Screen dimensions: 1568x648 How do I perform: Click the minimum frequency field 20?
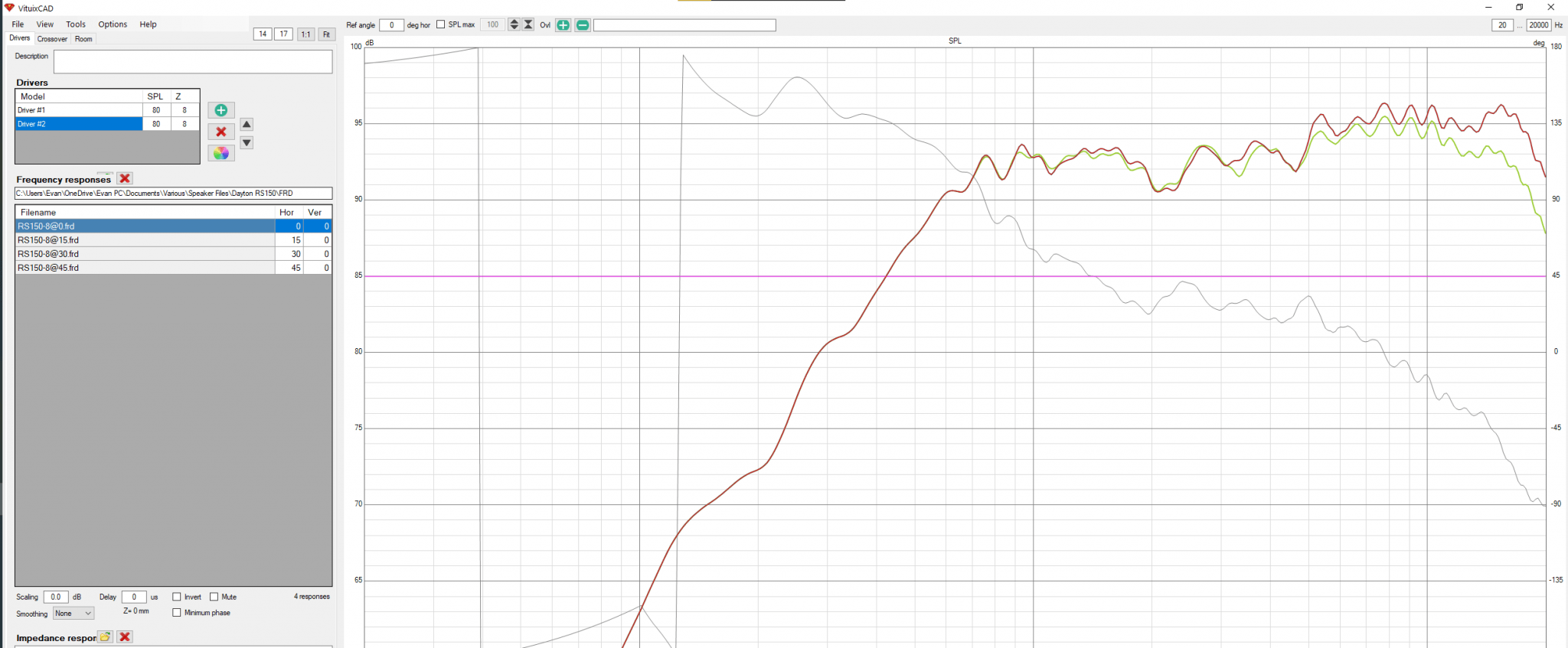coord(1502,25)
